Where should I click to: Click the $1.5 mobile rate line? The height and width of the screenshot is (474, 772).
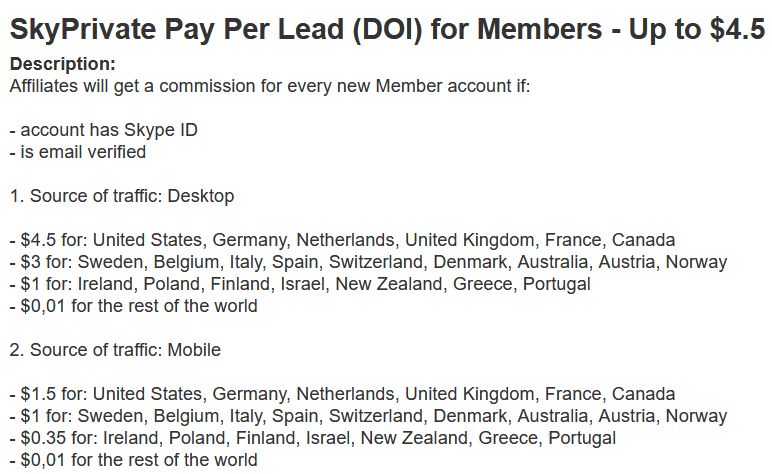(342, 394)
